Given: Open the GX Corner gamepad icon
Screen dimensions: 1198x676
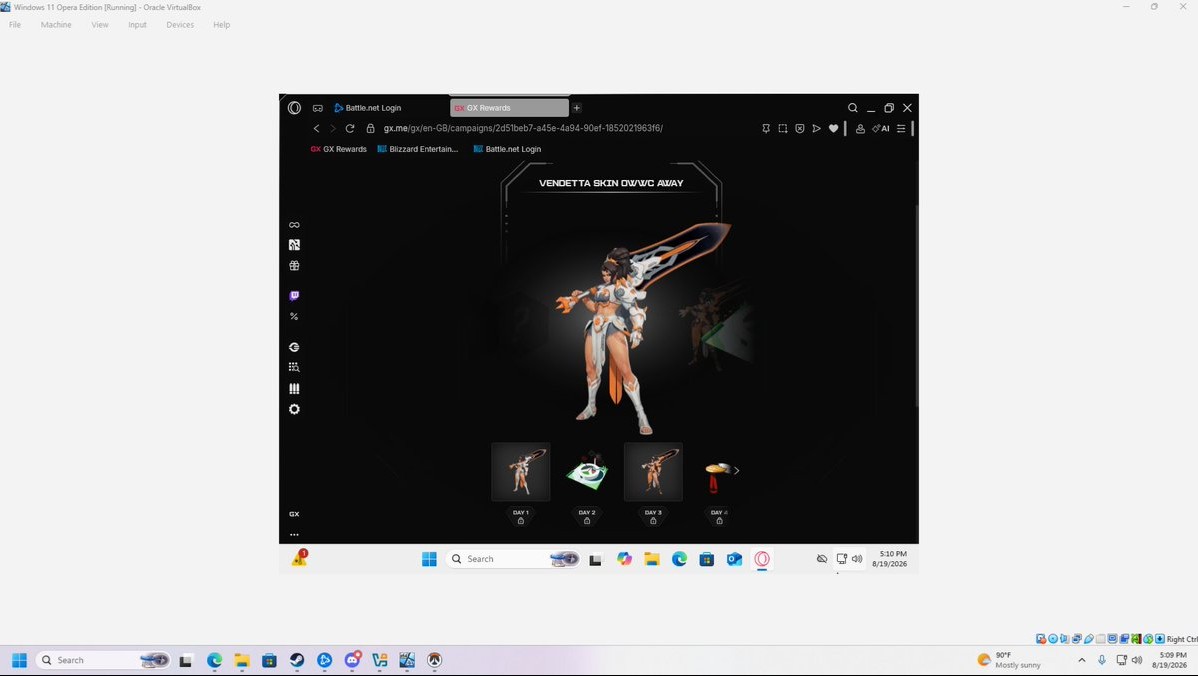Looking at the screenshot, I should (318, 108).
